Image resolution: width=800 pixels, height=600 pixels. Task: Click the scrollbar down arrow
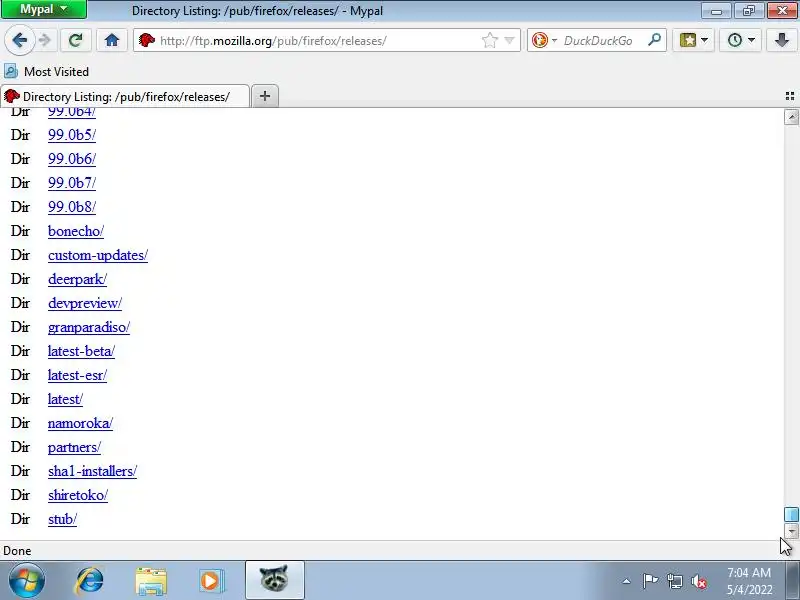(791, 531)
